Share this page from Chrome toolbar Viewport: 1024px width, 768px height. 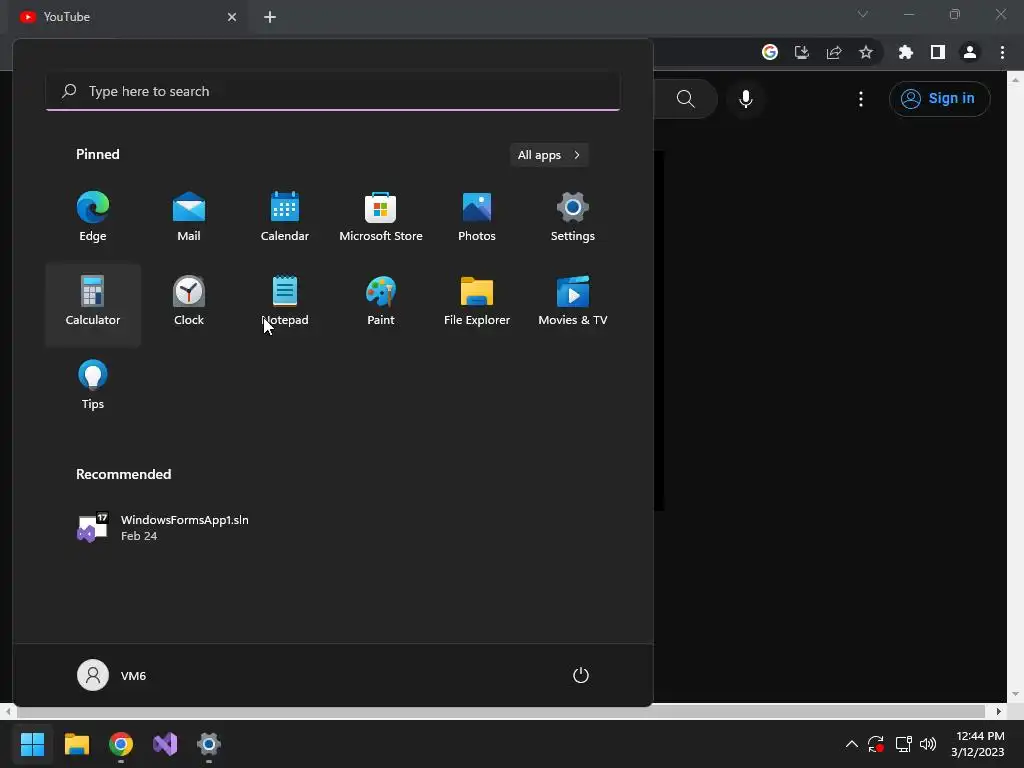[x=834, y=52]
